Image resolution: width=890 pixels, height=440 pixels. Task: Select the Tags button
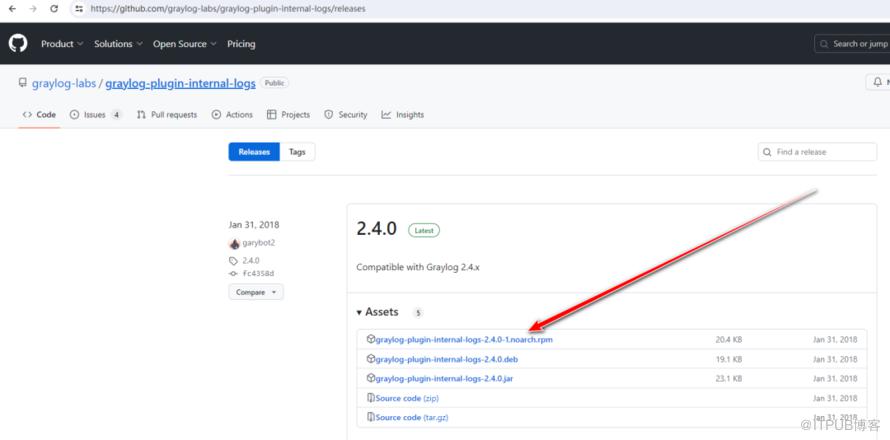pos(297,152)
